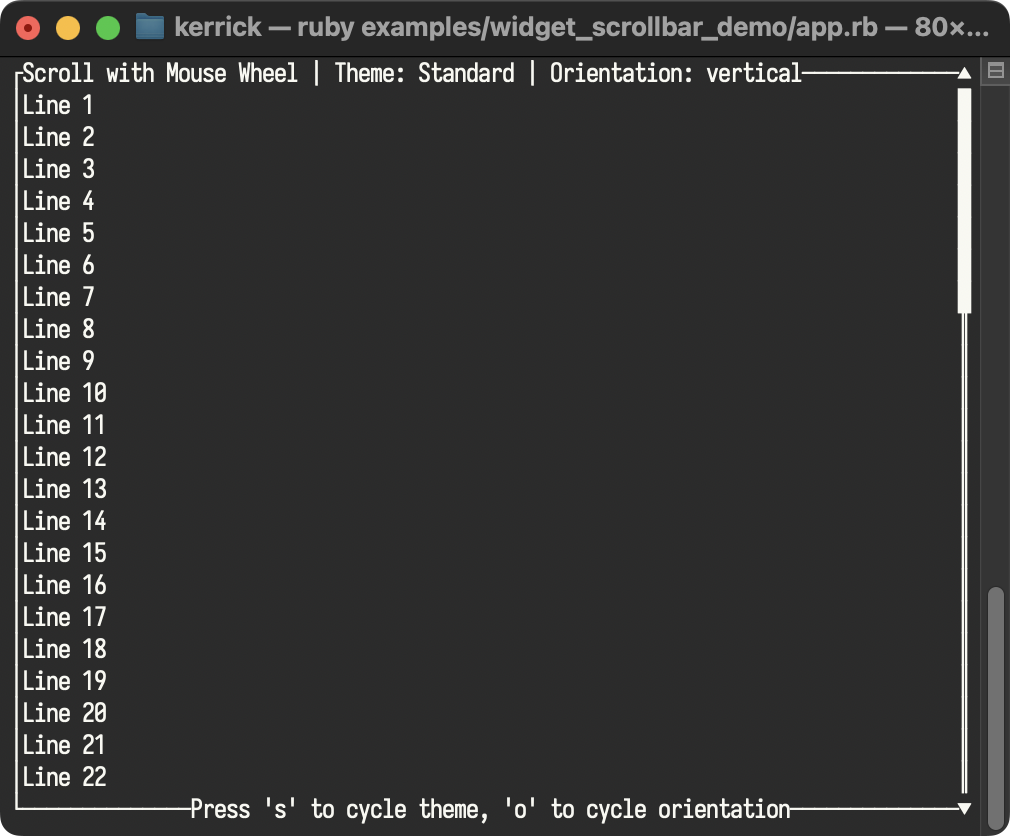
Task: Click the scrollbar up arrow in the TUI
Action: 964,73
